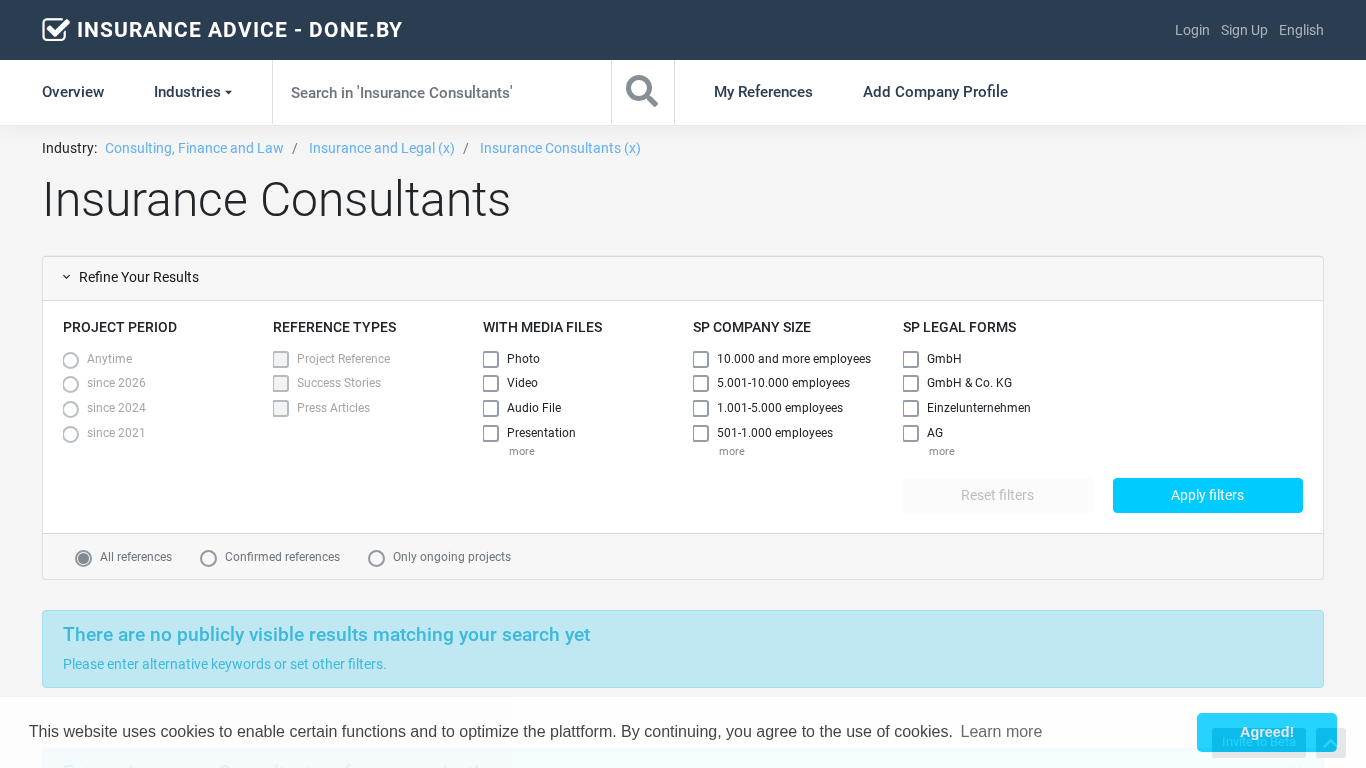Viewport: 1366px width, 768px height.
Task: Click the Learn more cookie link
Action: coord(1001,732)
